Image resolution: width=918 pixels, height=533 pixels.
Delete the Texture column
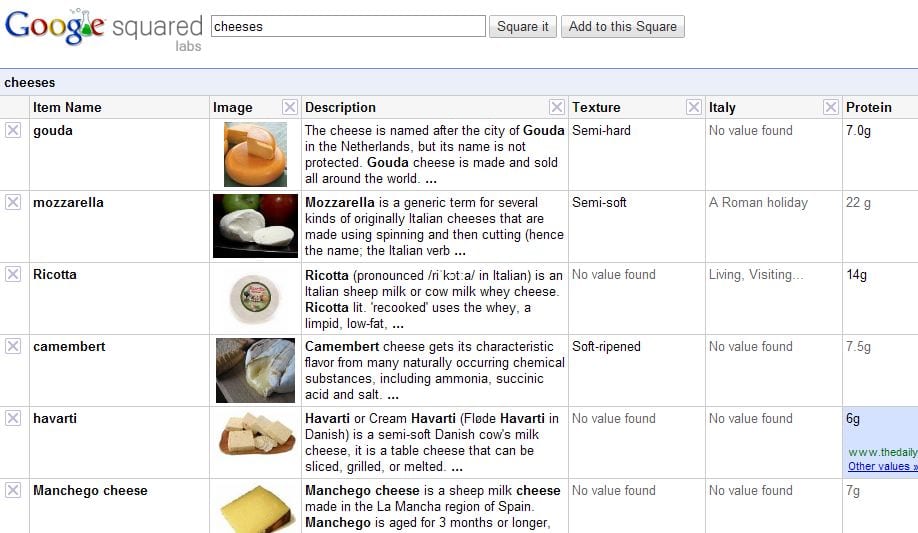pyautogui.click(x=693, y=107)
